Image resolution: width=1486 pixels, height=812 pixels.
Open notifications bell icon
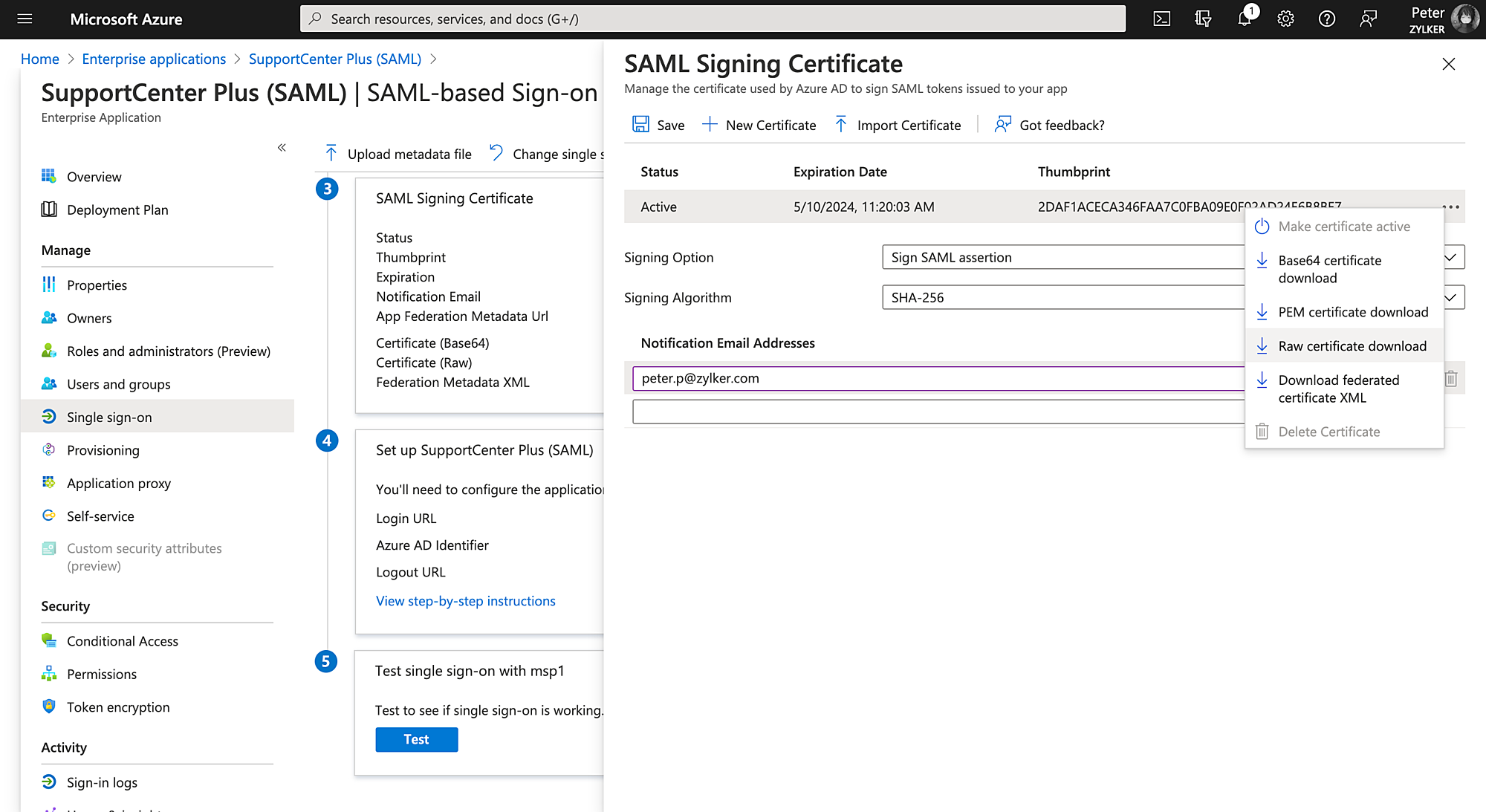[x=1245, y=19]
